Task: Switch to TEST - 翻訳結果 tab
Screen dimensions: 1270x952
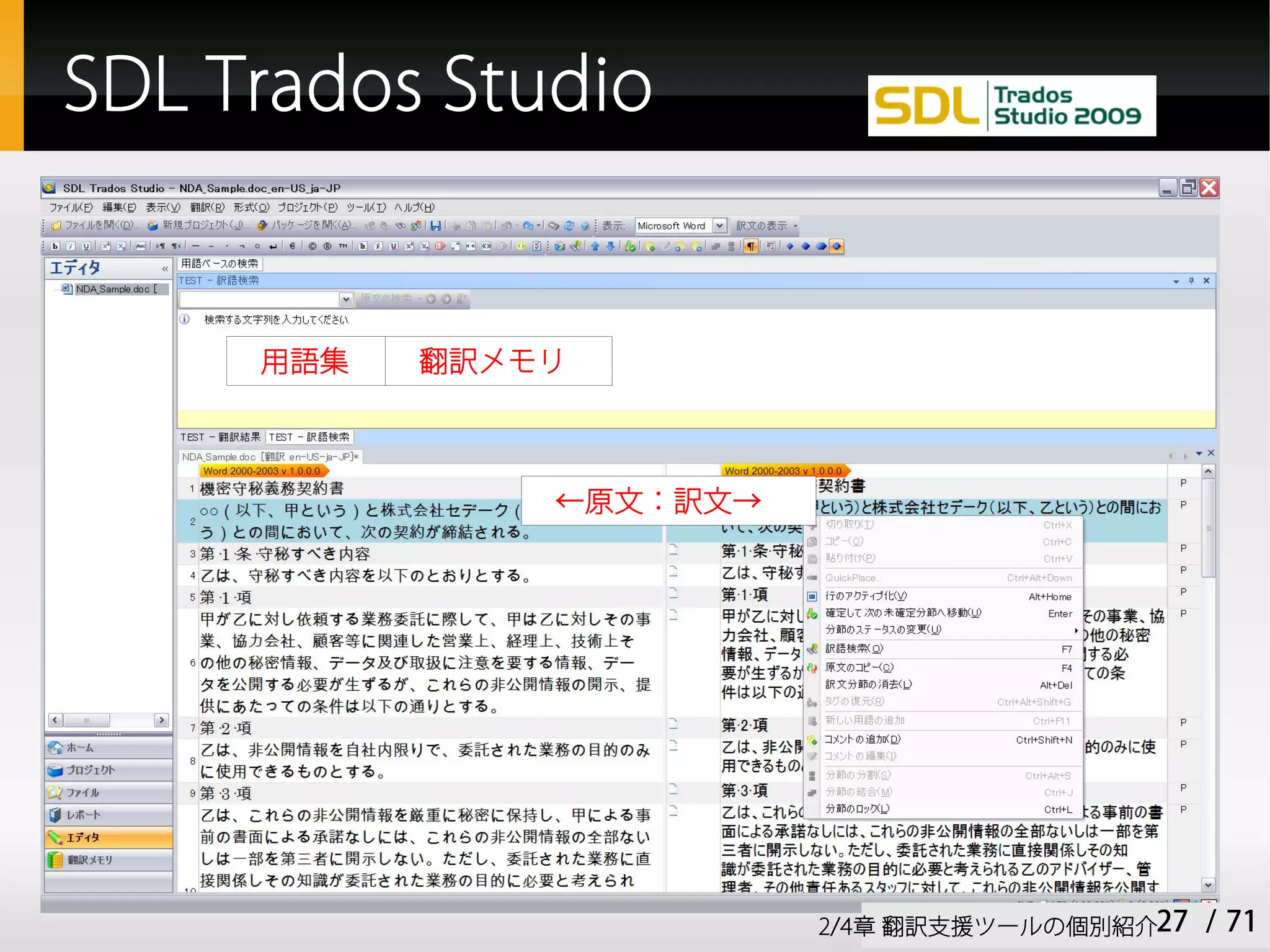Action: (x=221, y=437)
